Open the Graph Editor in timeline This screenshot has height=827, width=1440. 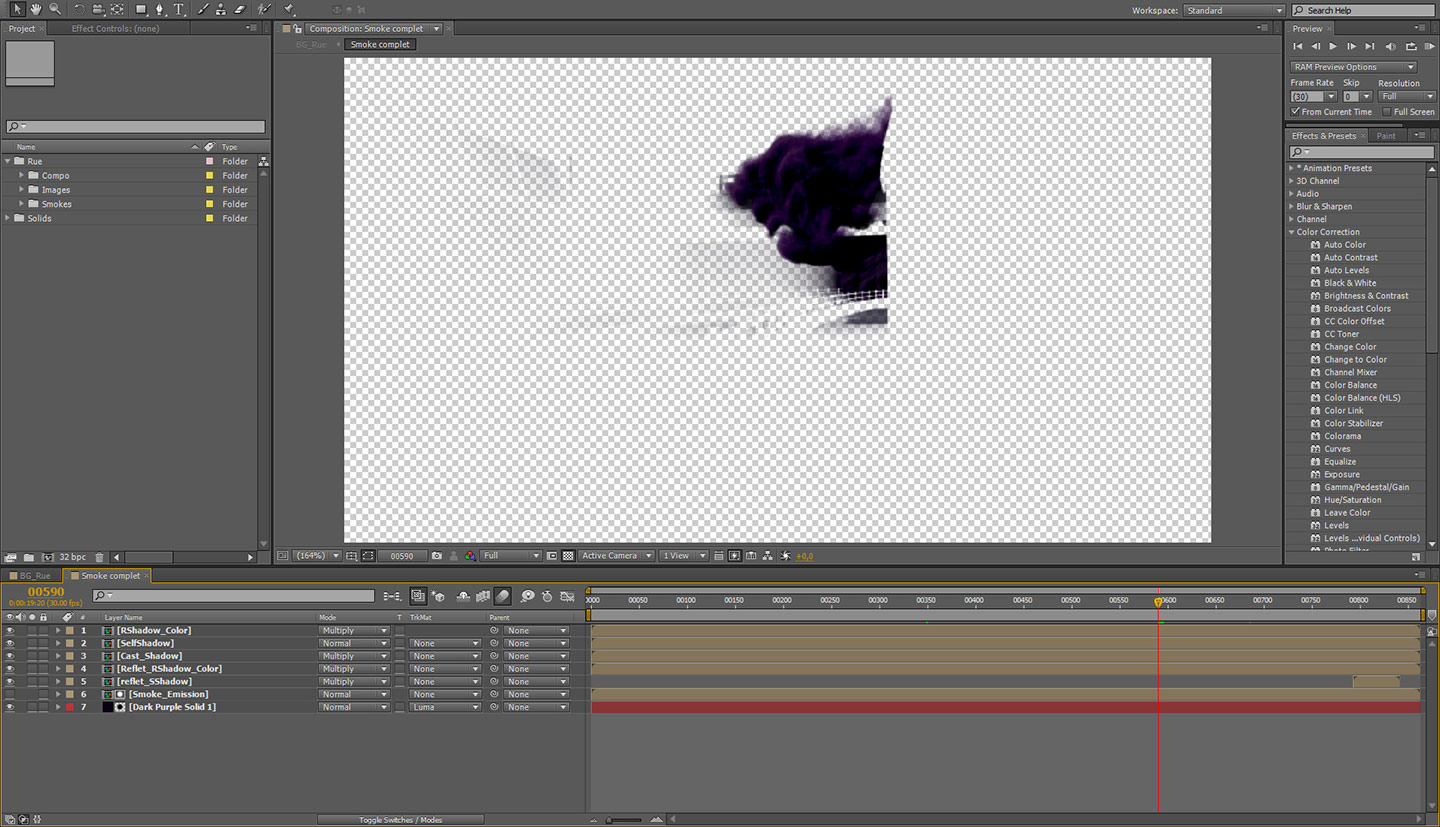[x=567, y=596]
